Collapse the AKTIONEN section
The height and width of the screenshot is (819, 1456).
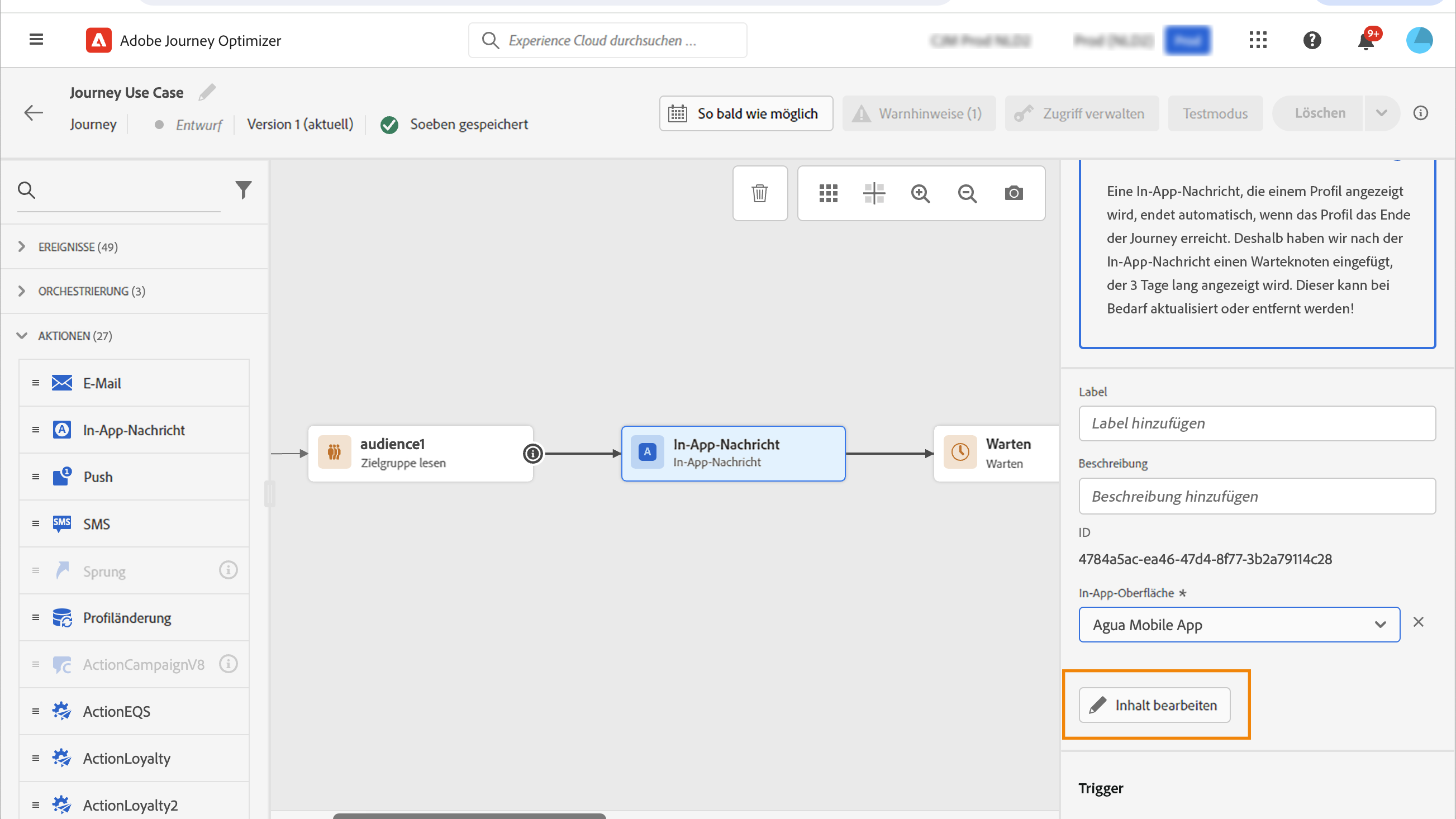point(21,336)
